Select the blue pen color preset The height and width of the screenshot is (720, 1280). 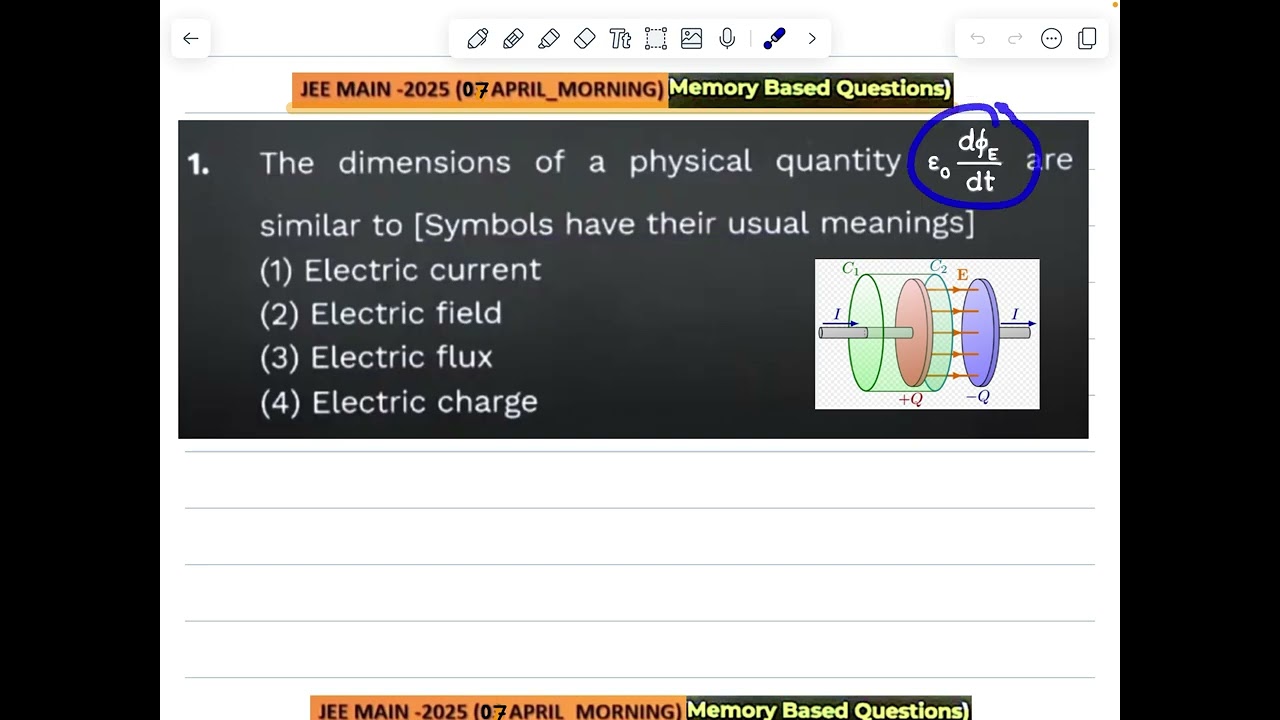(774, 39)
